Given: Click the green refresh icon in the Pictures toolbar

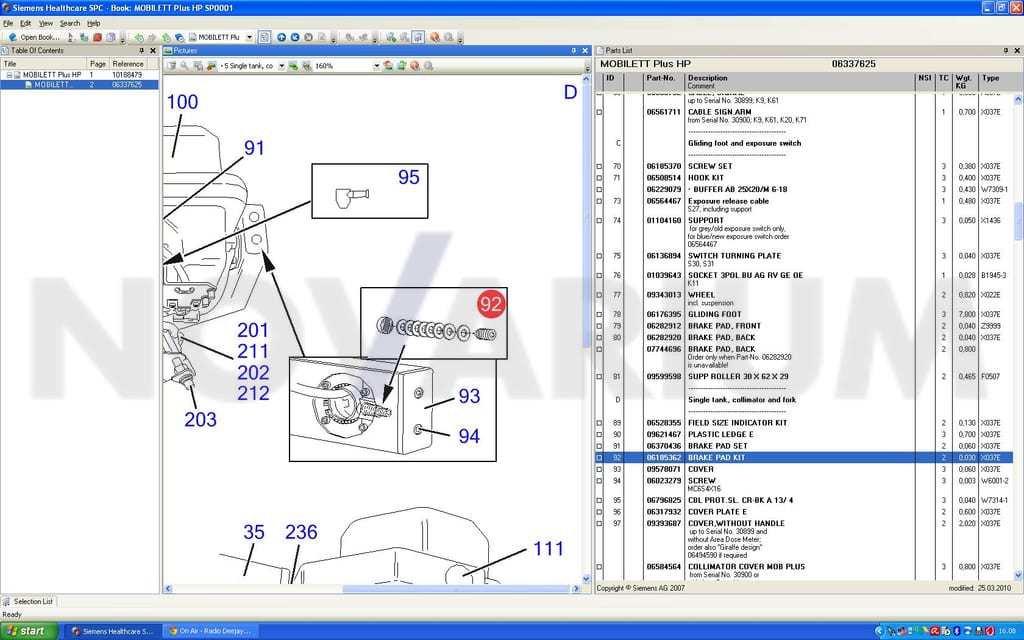Looking at the screenshot, I should pyautogui.click(x=402, y=66).
